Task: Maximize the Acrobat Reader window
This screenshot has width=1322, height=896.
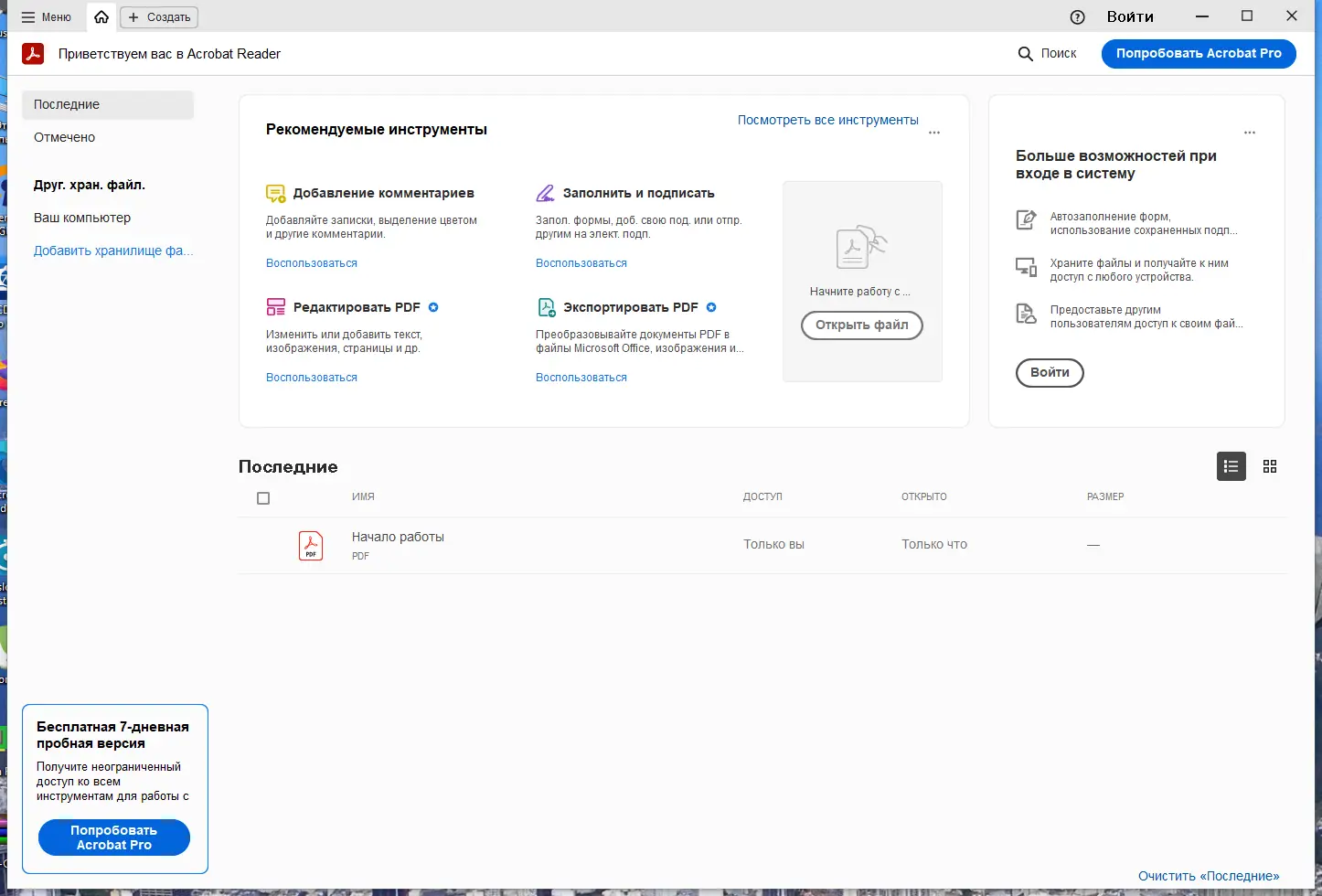Action: tap(1247, 16)
